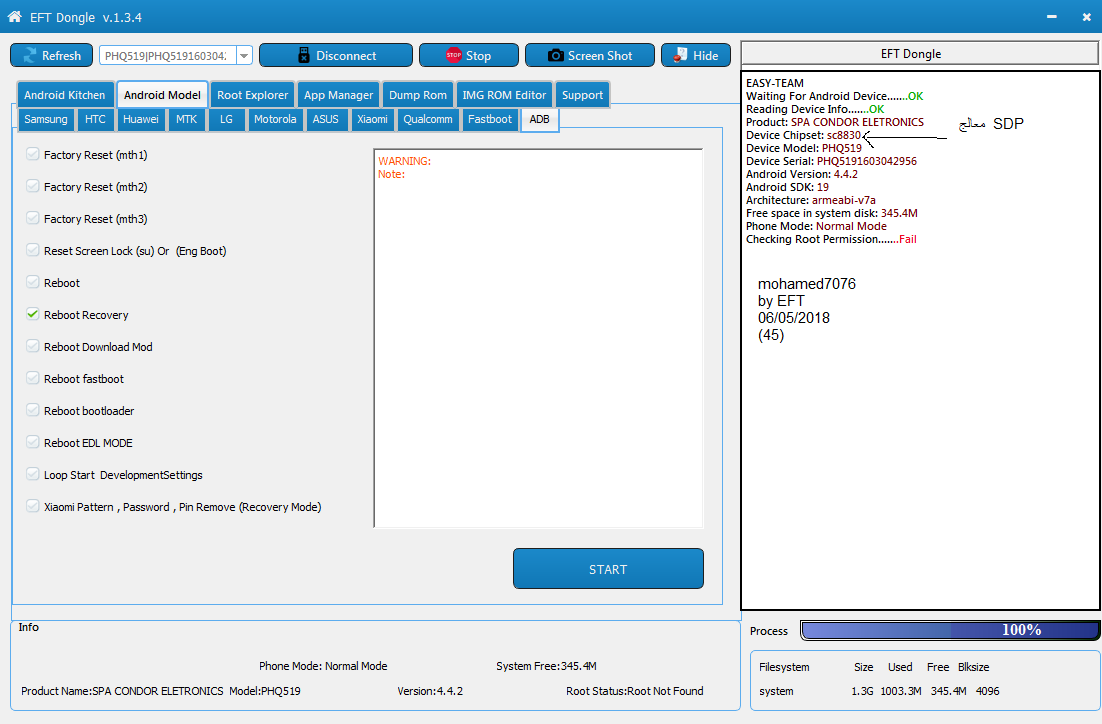Go to Dump Rom tab
Screen dimensions: 1102x724
[417, 95]
